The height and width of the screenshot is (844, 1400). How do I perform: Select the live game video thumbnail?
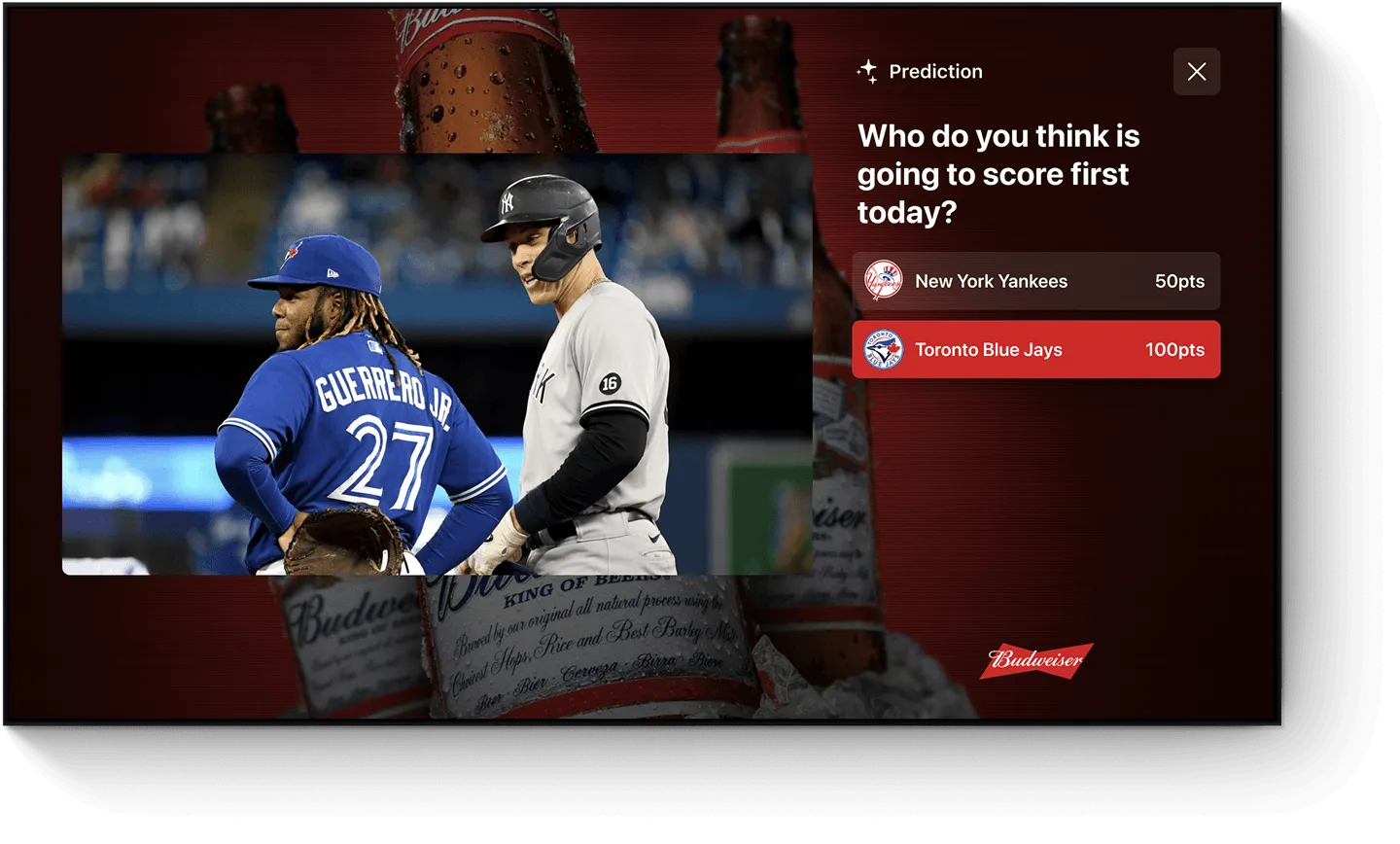[437, 364]
